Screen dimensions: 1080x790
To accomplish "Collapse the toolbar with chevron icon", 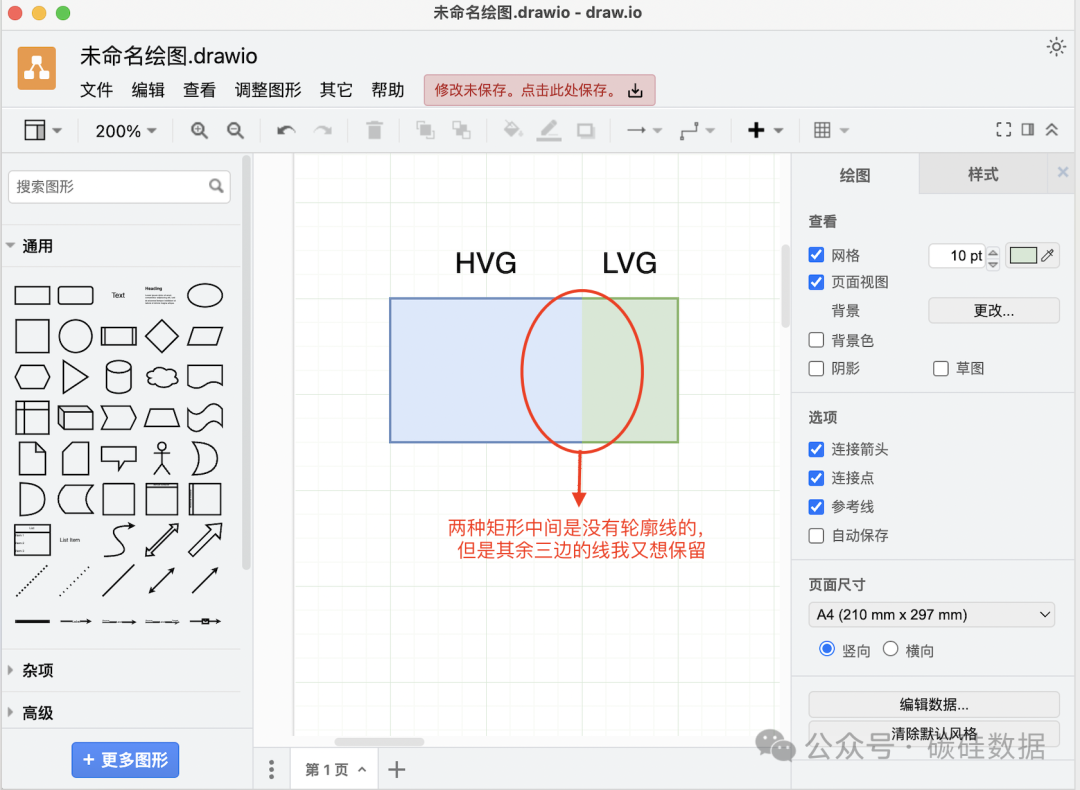I will pyautogui.click(x=1052, y=130).
